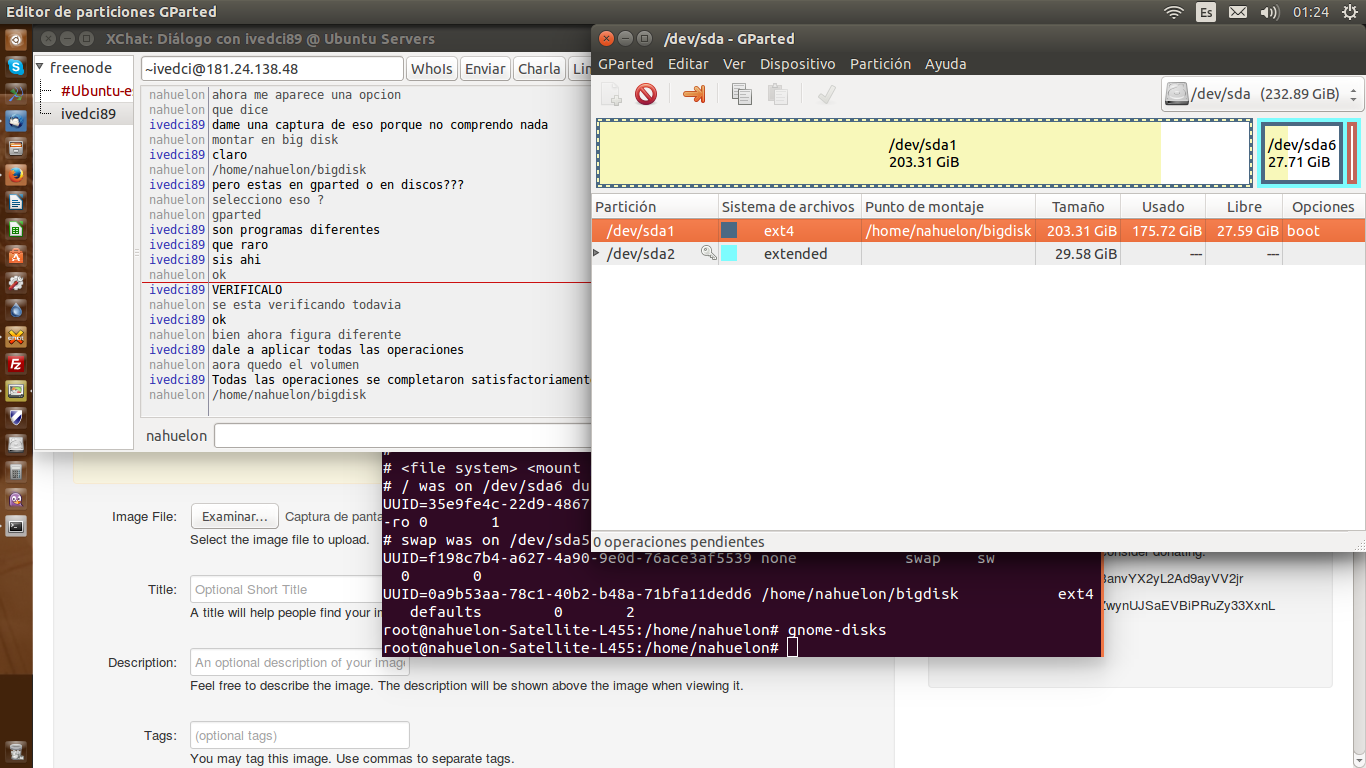Click the volume speaker indicator
Screen dimensions: 1366x768
point(1270,12)
